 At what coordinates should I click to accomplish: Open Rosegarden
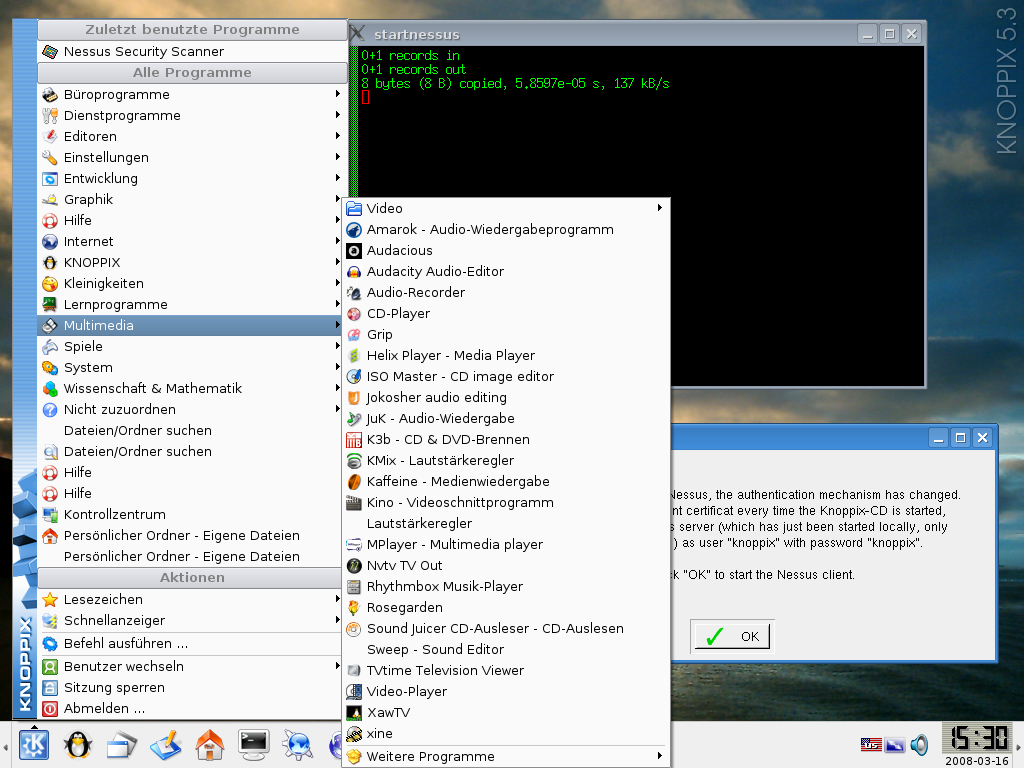pos(506,607)
